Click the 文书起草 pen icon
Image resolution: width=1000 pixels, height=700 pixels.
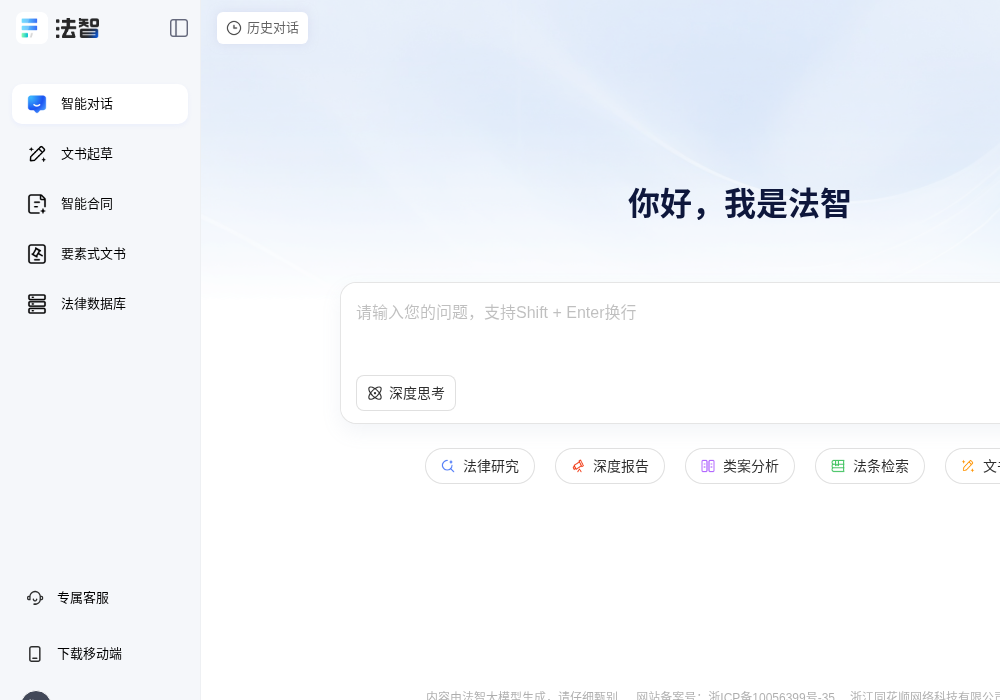tap(37, 154)
